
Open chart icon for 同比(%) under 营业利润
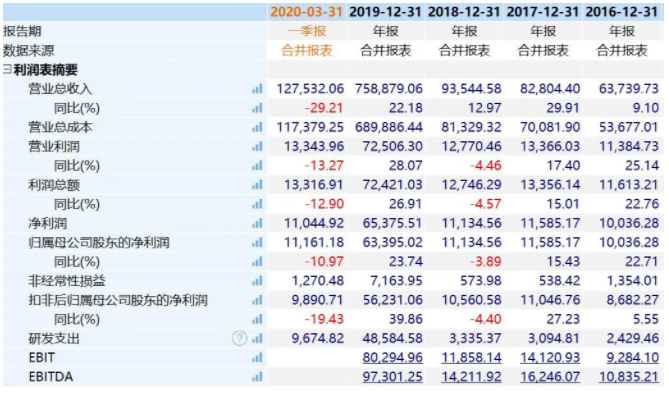pyautogui.click(x=257, y=166)
